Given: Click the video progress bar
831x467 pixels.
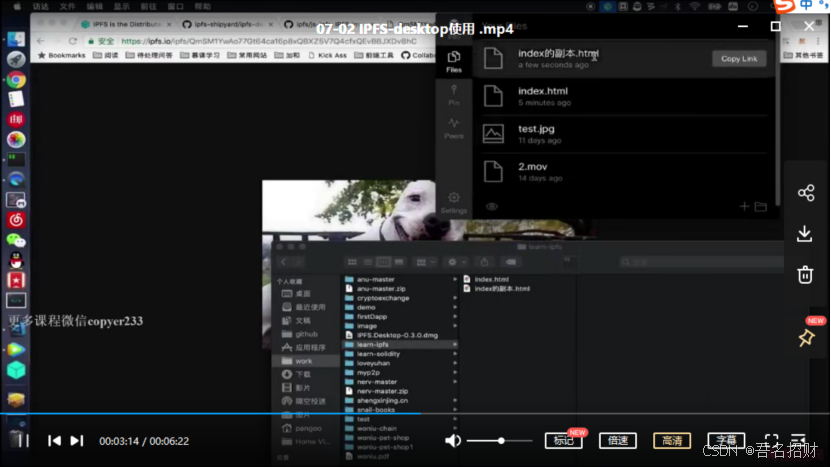Looking at the screenshot, I should pos(416,413).
